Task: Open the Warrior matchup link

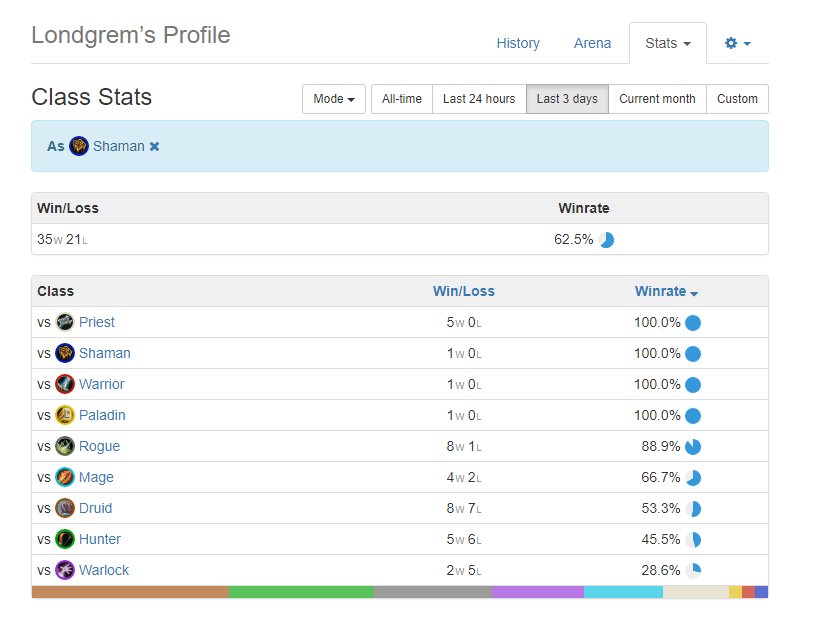Action: click(x=102, y=384)
